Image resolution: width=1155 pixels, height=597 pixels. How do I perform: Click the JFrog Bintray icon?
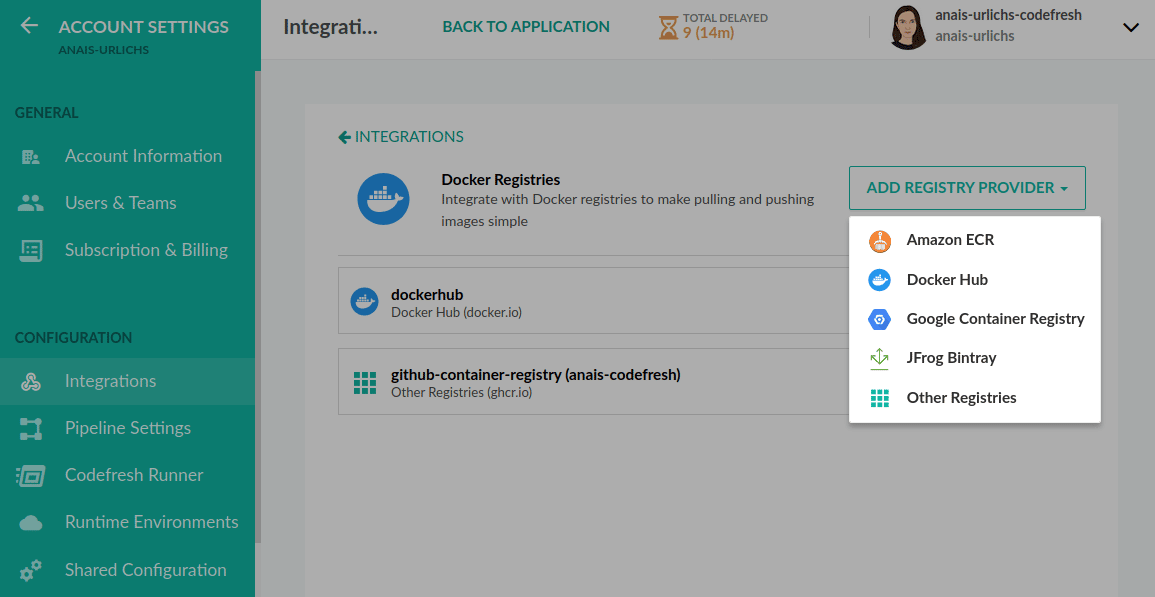pyautogui.click(x=879, y=358)
